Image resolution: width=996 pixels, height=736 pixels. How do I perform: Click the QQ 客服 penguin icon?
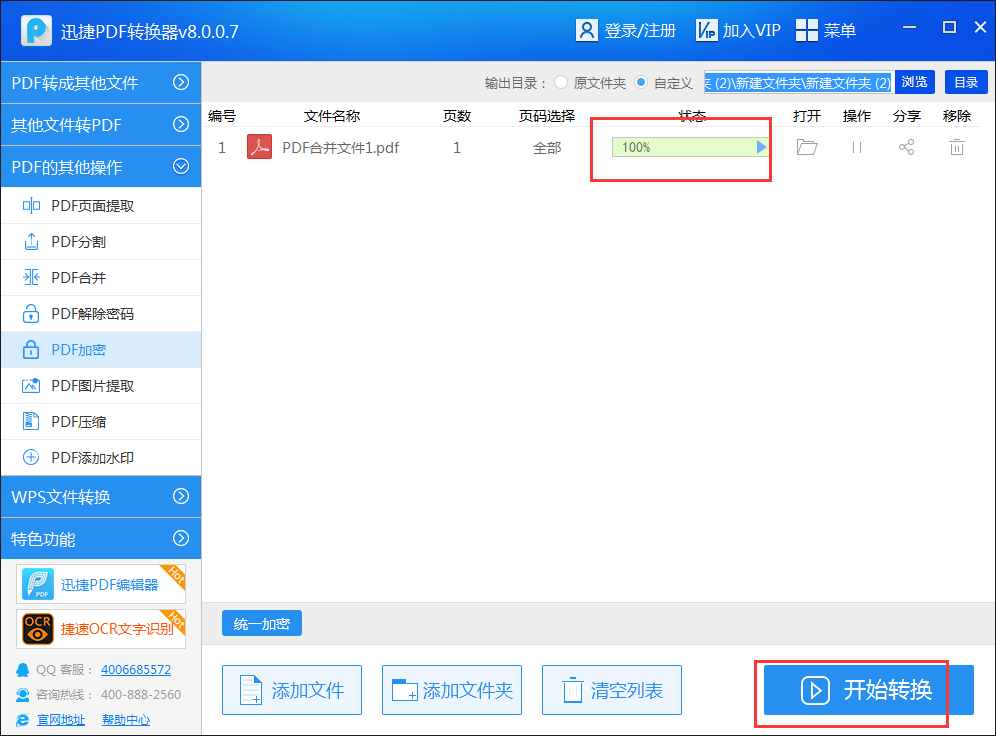pos(22,669)
